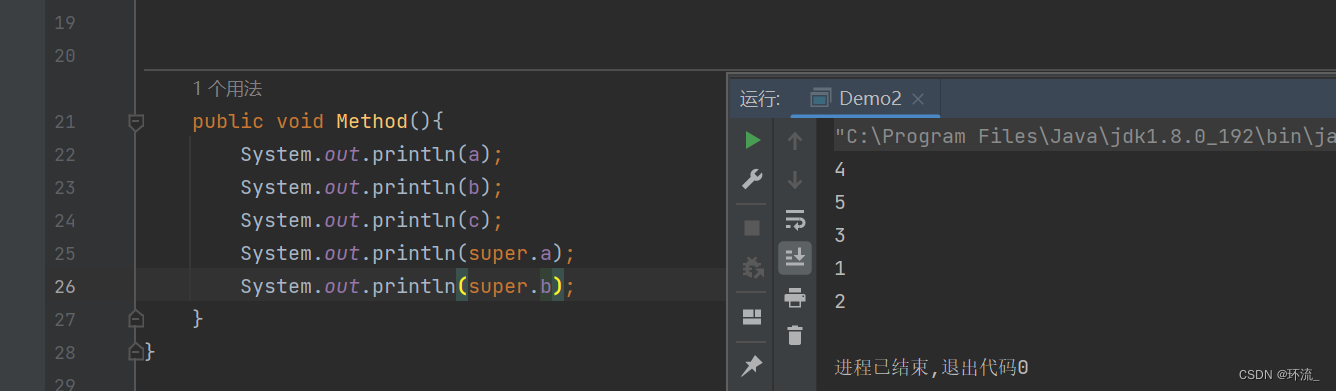Click console output line '3'
The image size is (1336, 391).
pyautogui.click(x=840, y=236)
